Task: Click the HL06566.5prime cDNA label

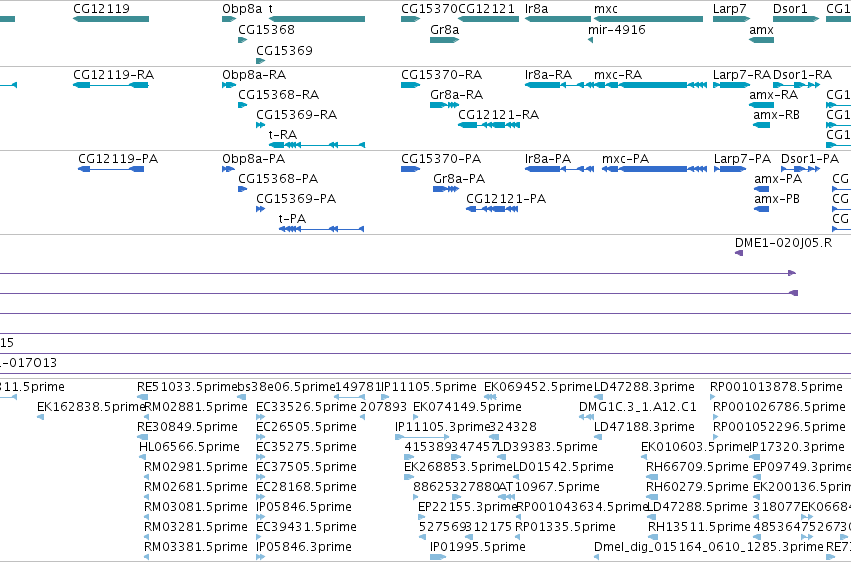Action: pos(189,446)
